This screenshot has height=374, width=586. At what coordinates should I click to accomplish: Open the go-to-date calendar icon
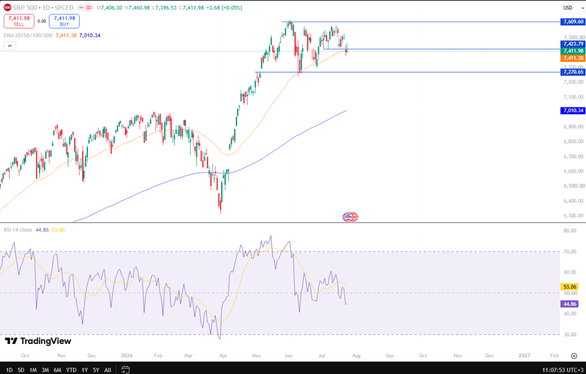pyautogui.click(x=126, y=370)
